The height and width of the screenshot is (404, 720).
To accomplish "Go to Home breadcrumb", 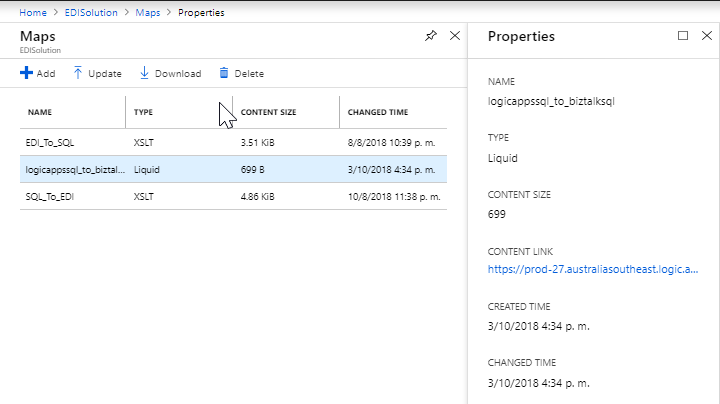I will (x=33, y=12).
